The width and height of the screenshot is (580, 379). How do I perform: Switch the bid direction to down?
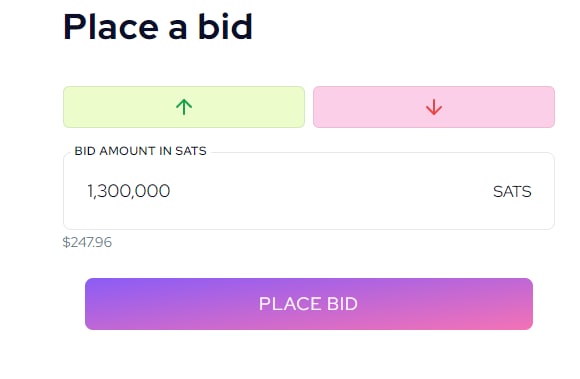(x=434, y=107)
